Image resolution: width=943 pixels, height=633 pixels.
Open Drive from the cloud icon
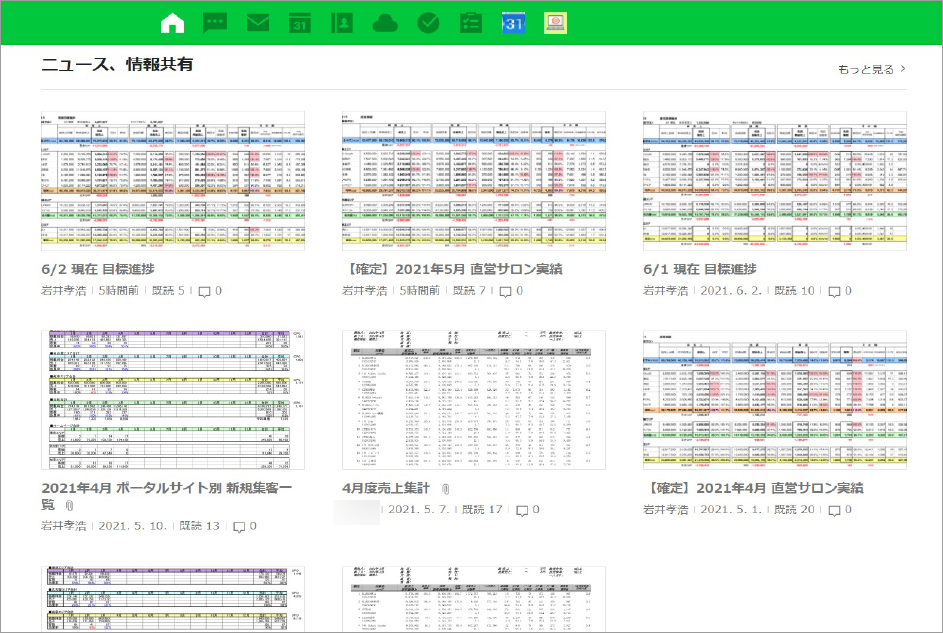click(x=385, y=23)
